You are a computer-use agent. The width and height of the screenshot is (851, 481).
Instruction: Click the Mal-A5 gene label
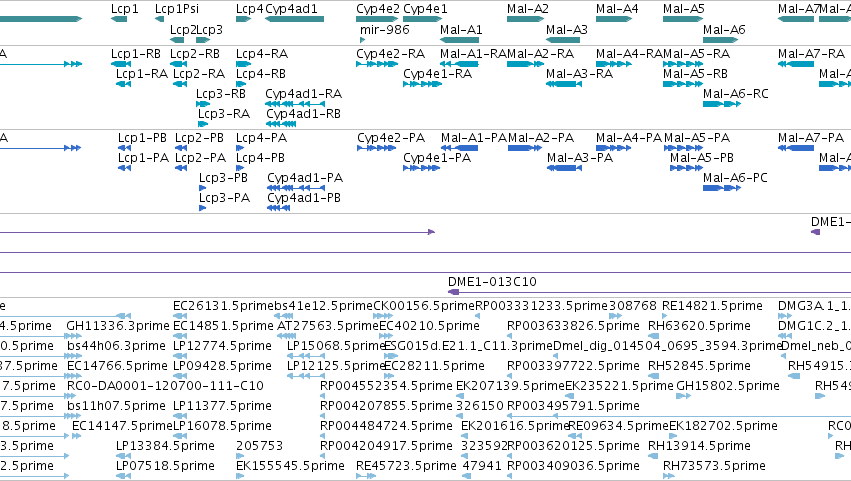(684, 9)
